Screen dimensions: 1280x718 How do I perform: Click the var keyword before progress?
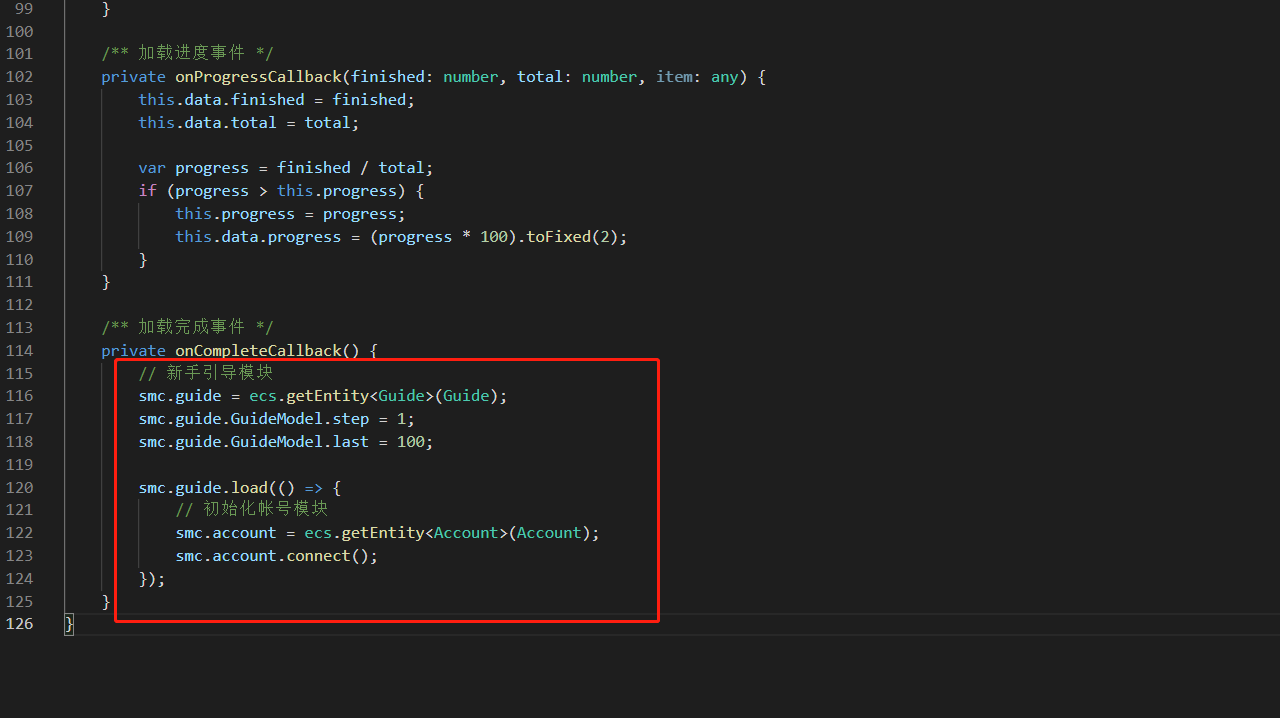152,168
